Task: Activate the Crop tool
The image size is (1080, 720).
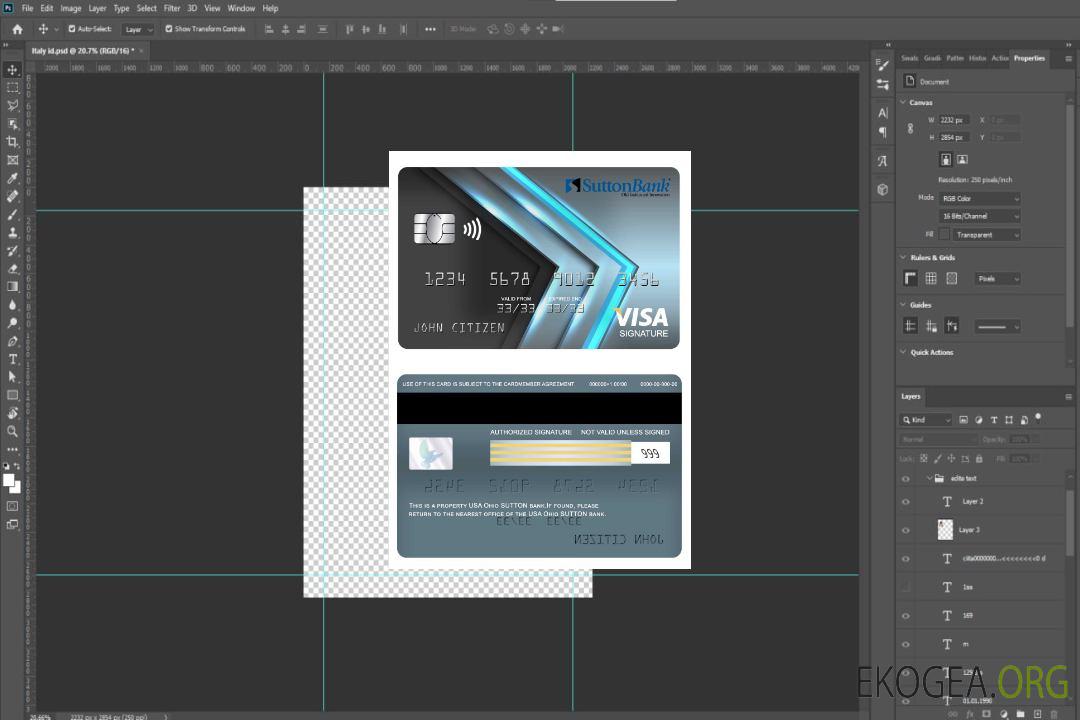Action: (x=12, y=142)
